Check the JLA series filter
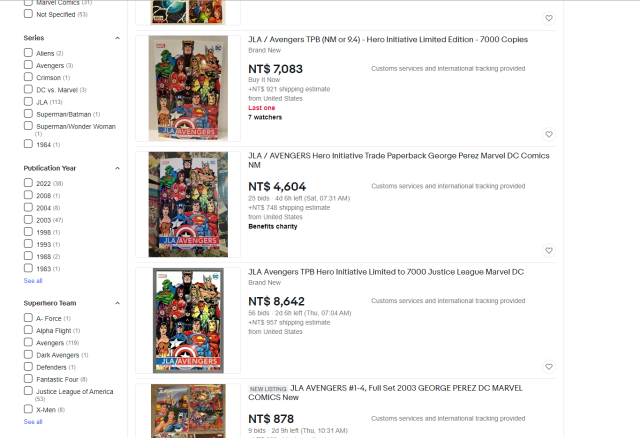This screenshot has width=640, height=438. tap(28, 101)
